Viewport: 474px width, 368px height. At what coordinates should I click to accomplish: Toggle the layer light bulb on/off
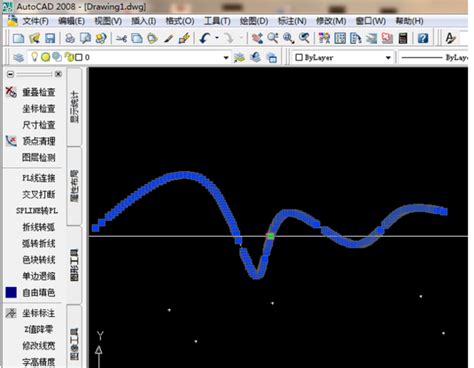tap(34, 57)
